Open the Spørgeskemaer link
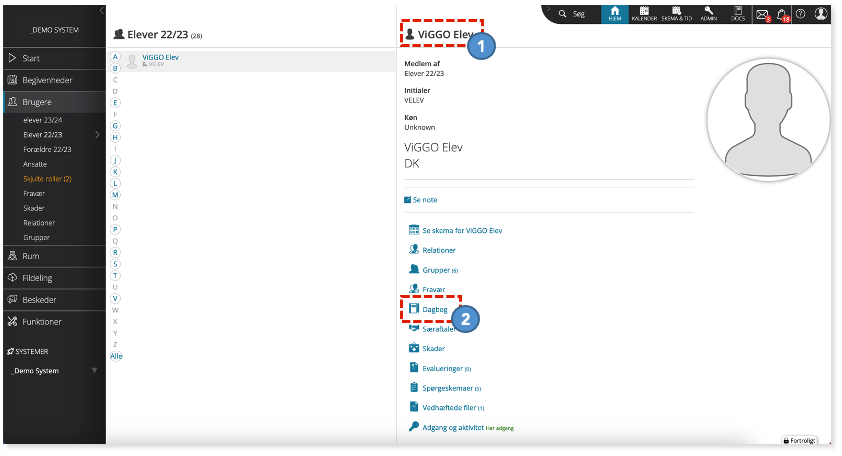 (452, 388)
